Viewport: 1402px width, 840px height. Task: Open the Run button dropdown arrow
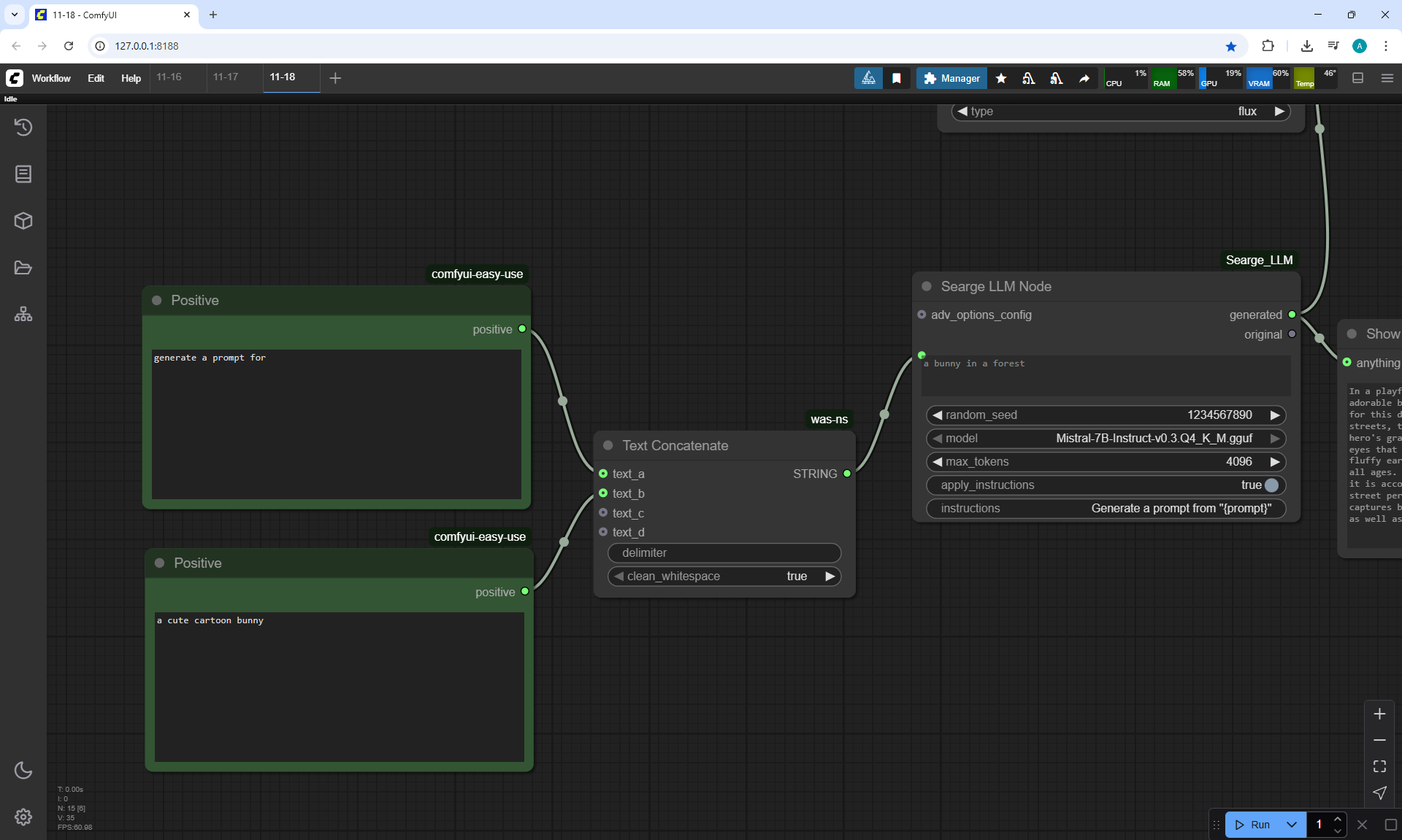[1291, 825]
